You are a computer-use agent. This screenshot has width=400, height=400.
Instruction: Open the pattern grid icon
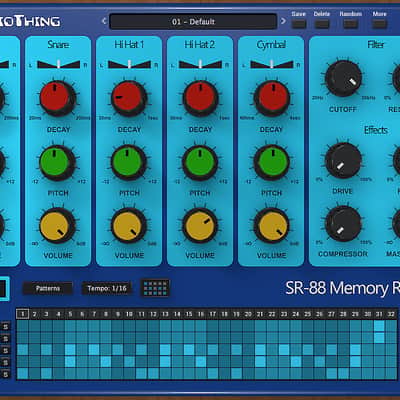click(155, 288)
